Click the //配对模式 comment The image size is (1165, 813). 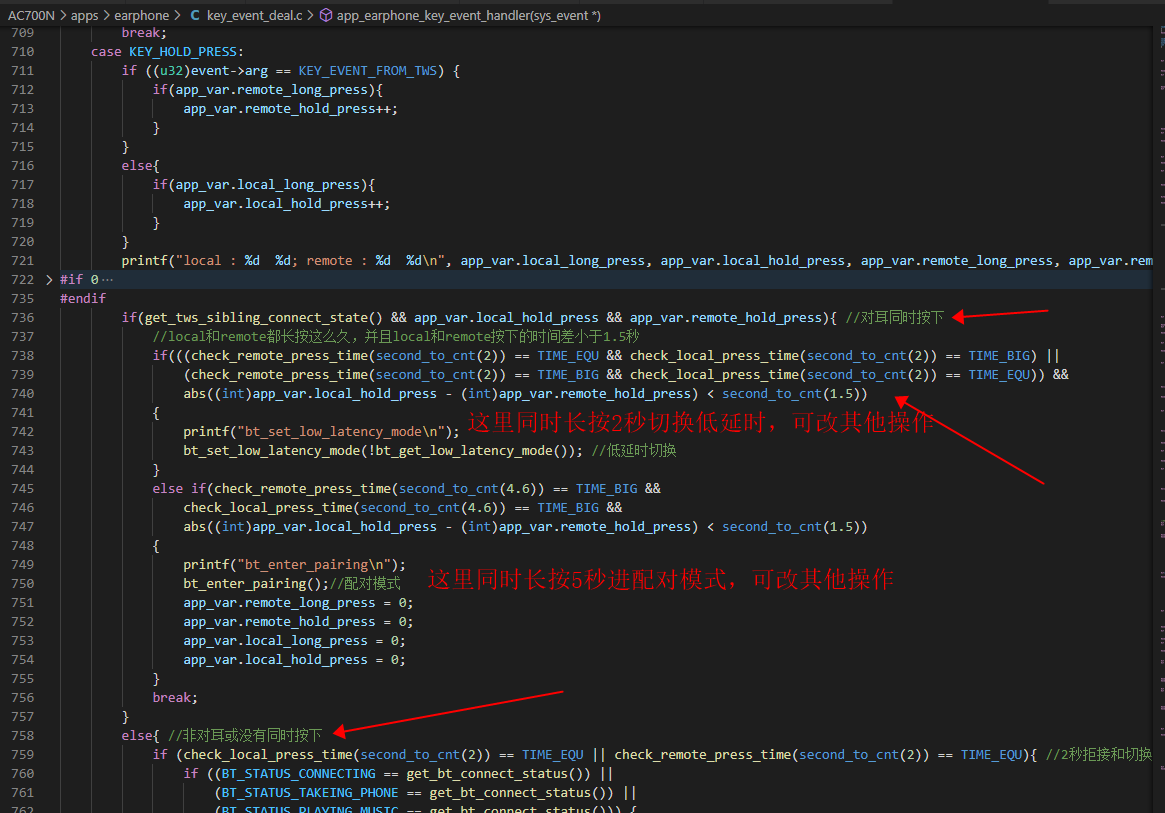click(365, 583)
